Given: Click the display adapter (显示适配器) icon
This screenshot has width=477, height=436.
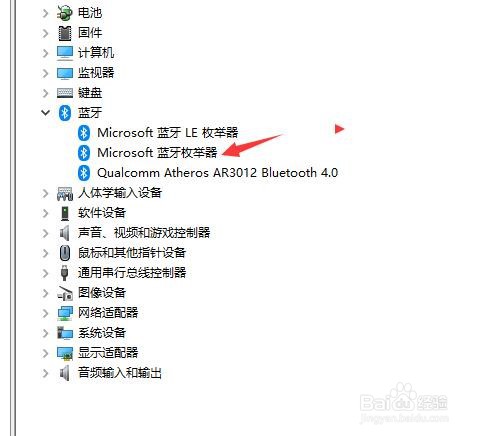Looking at the screenshot, I should pos(65,353).
